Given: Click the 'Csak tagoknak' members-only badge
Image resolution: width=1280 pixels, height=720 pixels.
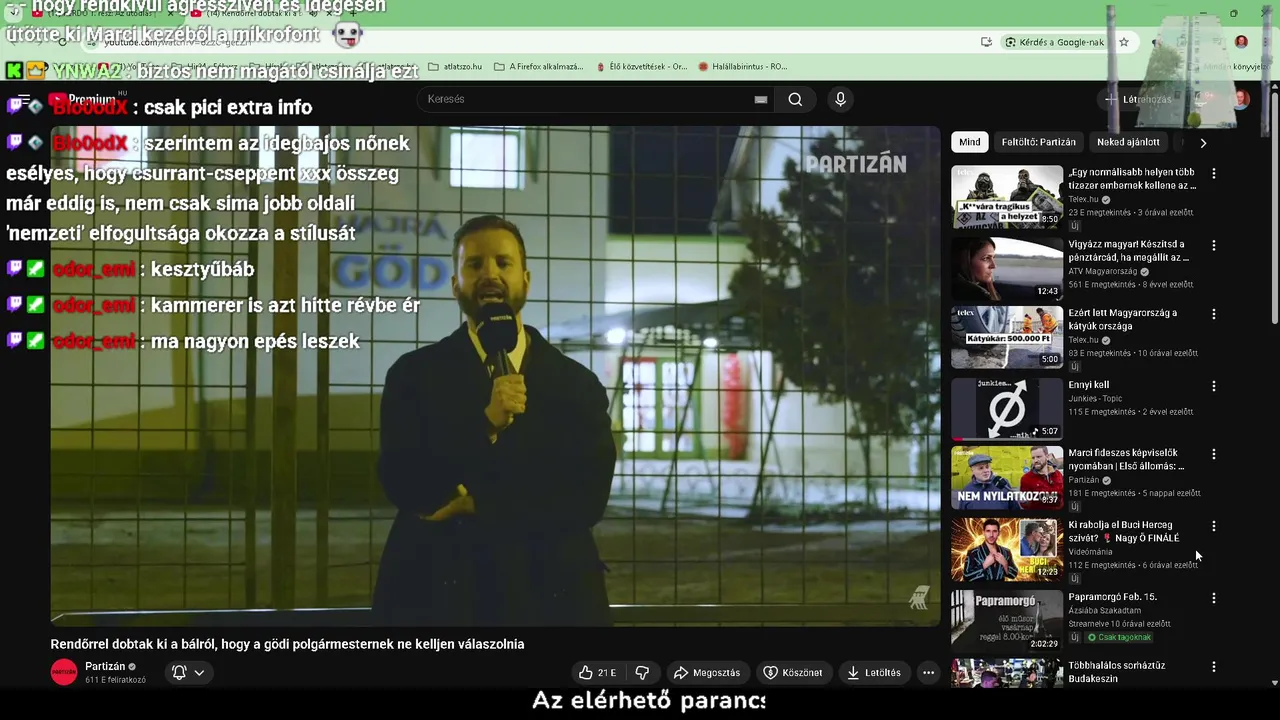Looking at the screenshot, I should click(x=1120, y=637).
